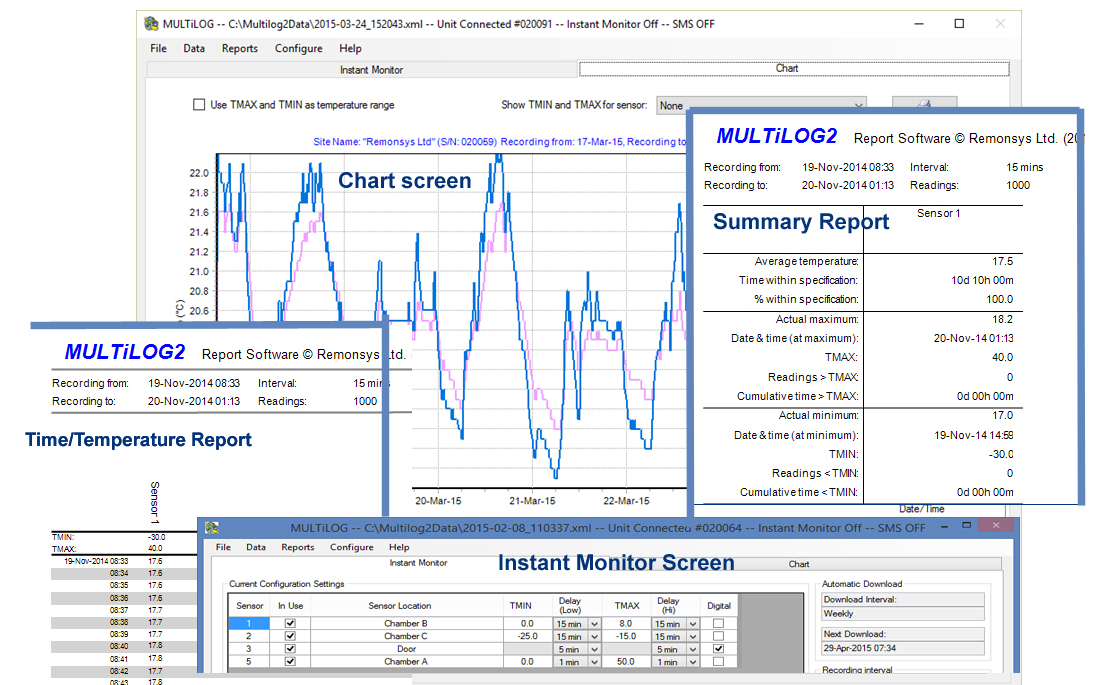This screenshot has height=685, width=1108.
Task: Click Sensor Location cell 'Door'
Action: [406, 648]
